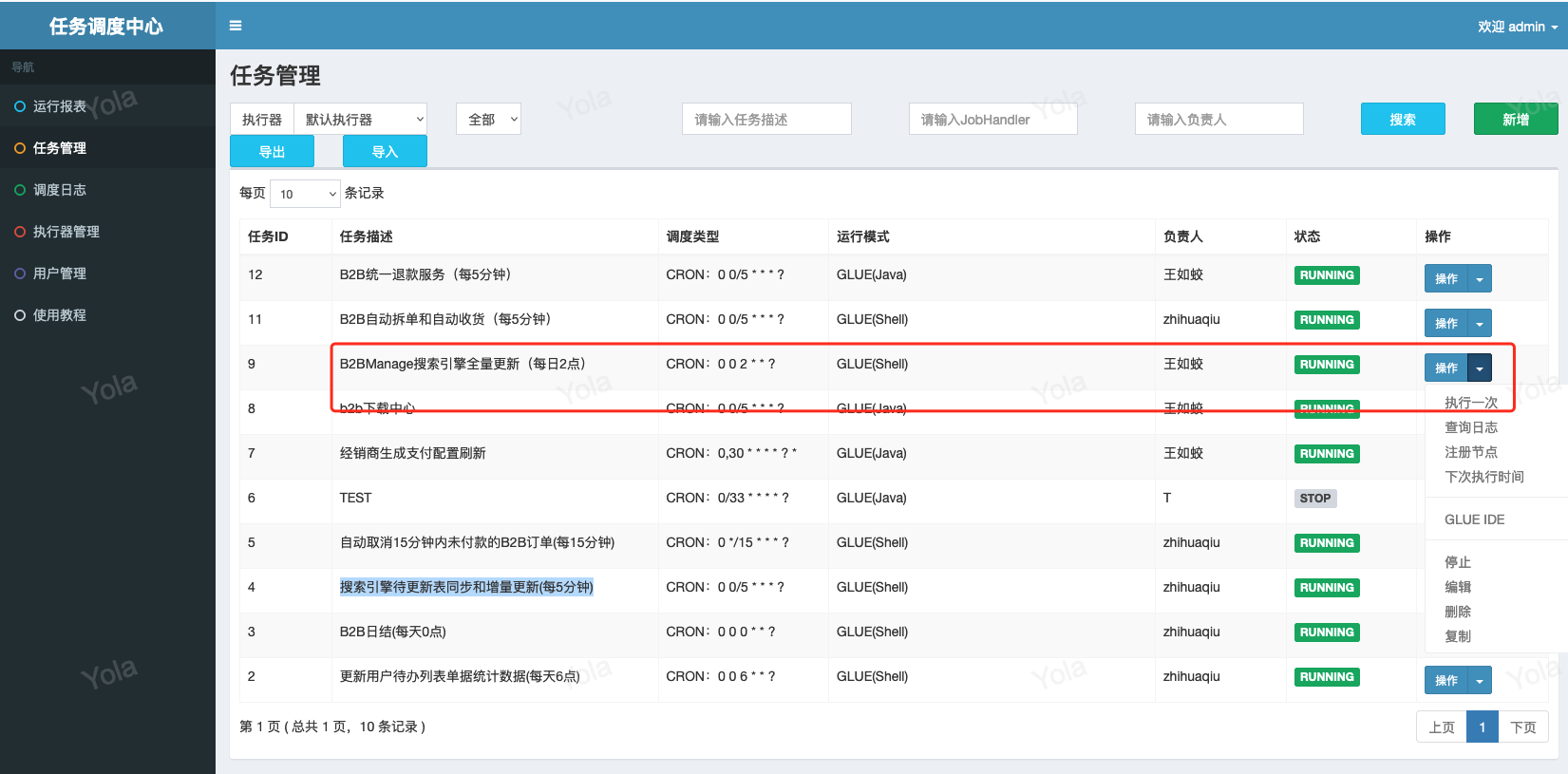Go to 下页 in the pagination
The height and width of the screenshot is (774, 1568).
click(1522, 727)
